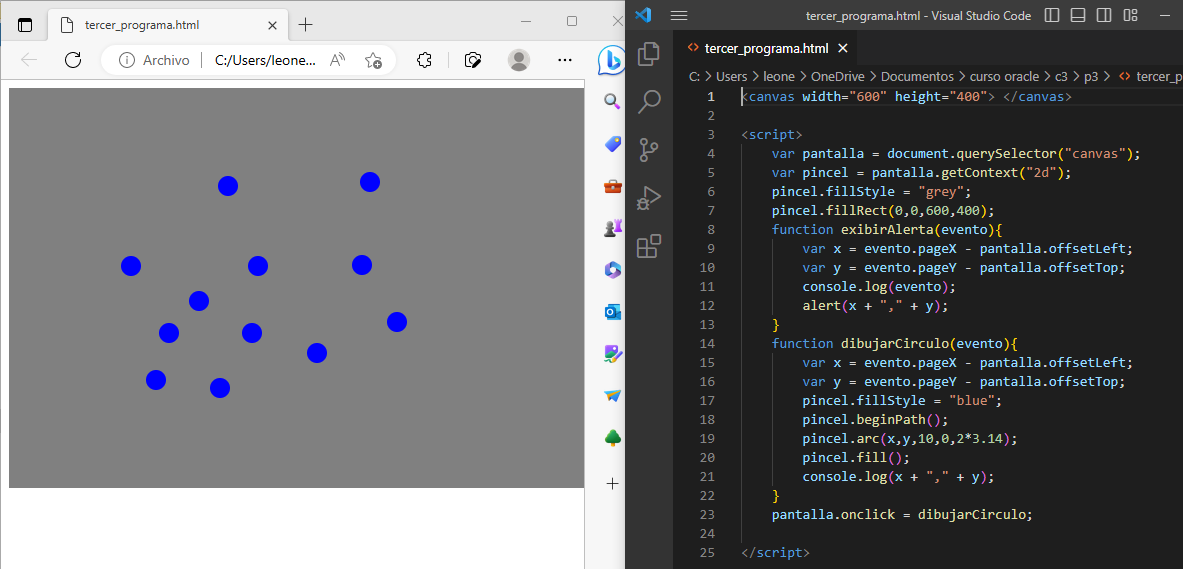The image size is (1183, 569).
Task: Click the grey canvas in browser
Action: (297, 288)
